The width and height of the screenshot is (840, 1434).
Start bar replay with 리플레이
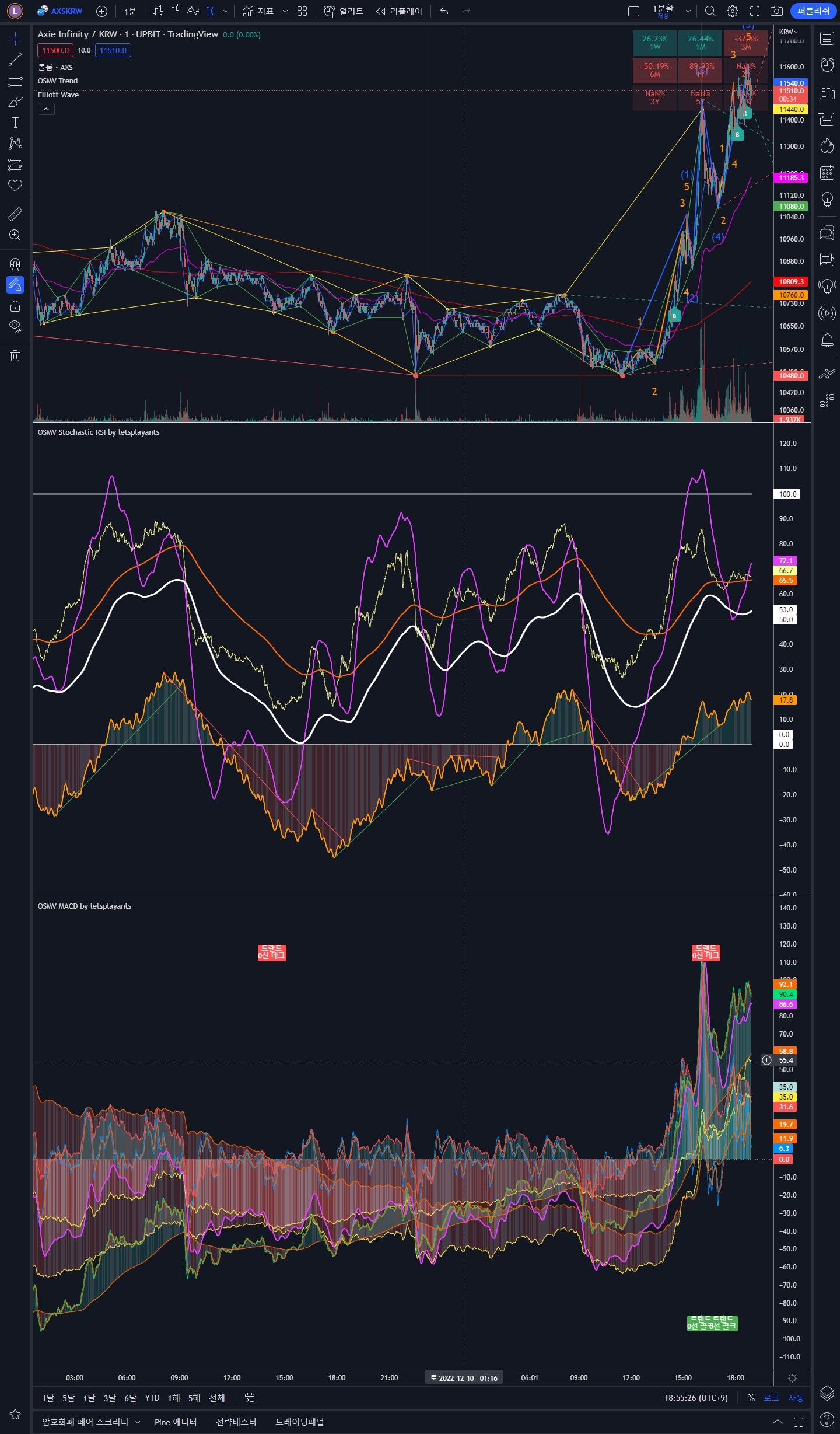click(x=399, y=11)
